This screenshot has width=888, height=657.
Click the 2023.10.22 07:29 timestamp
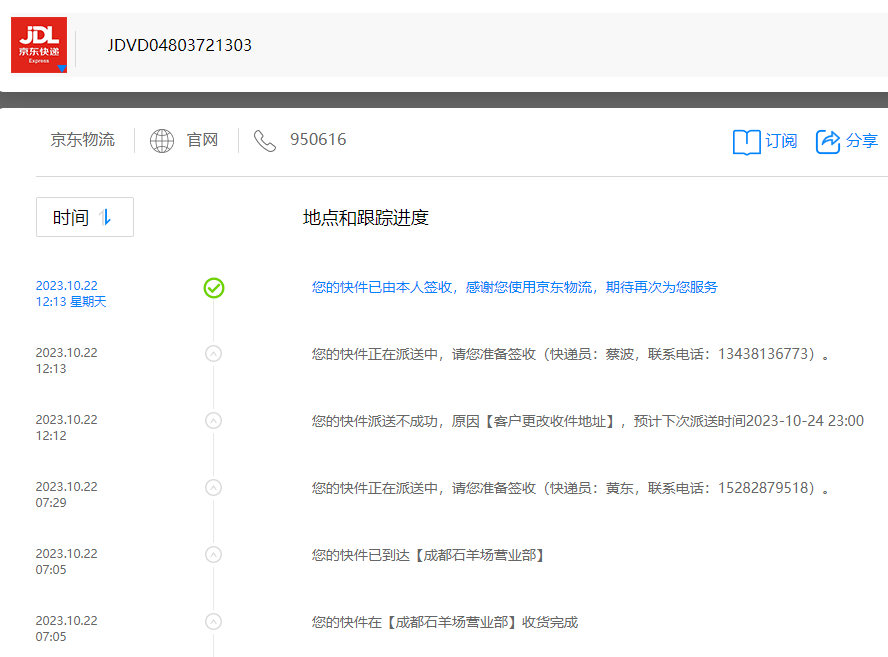click(66, 494)
